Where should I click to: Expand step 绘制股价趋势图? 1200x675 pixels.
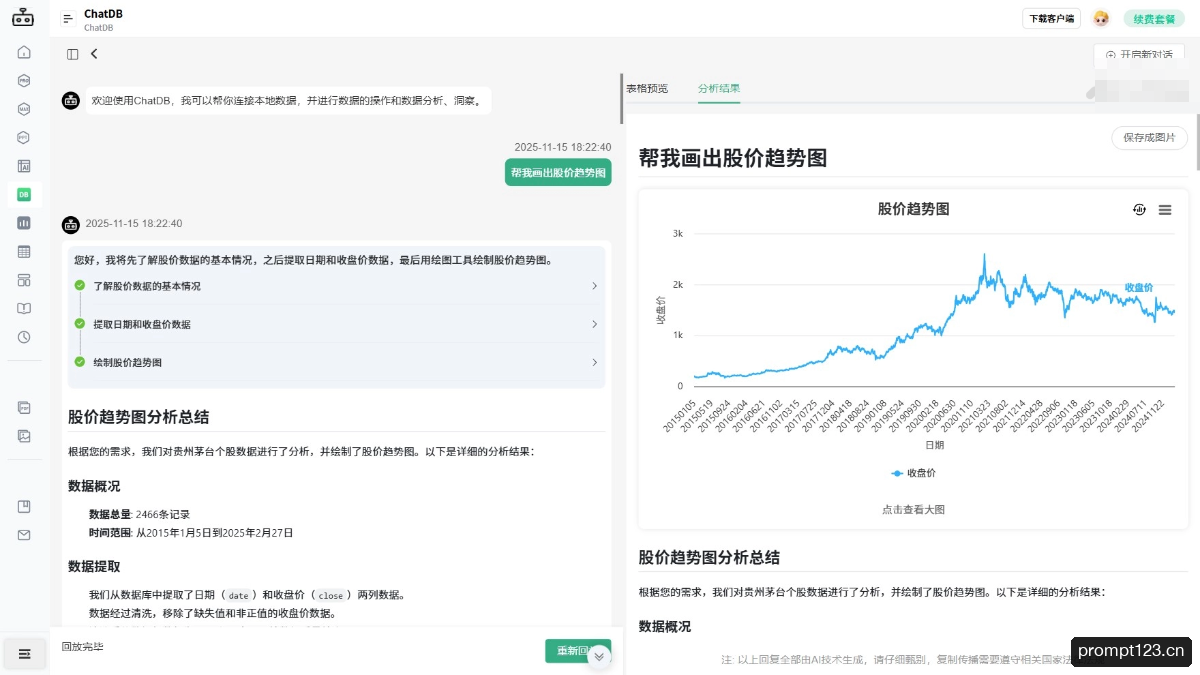tap(337, 362)
